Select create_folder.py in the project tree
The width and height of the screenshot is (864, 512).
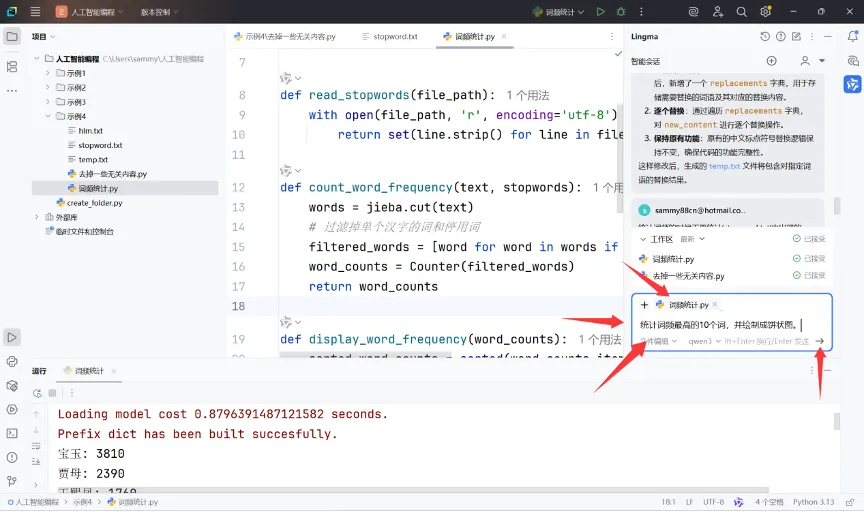coord(94,203)
